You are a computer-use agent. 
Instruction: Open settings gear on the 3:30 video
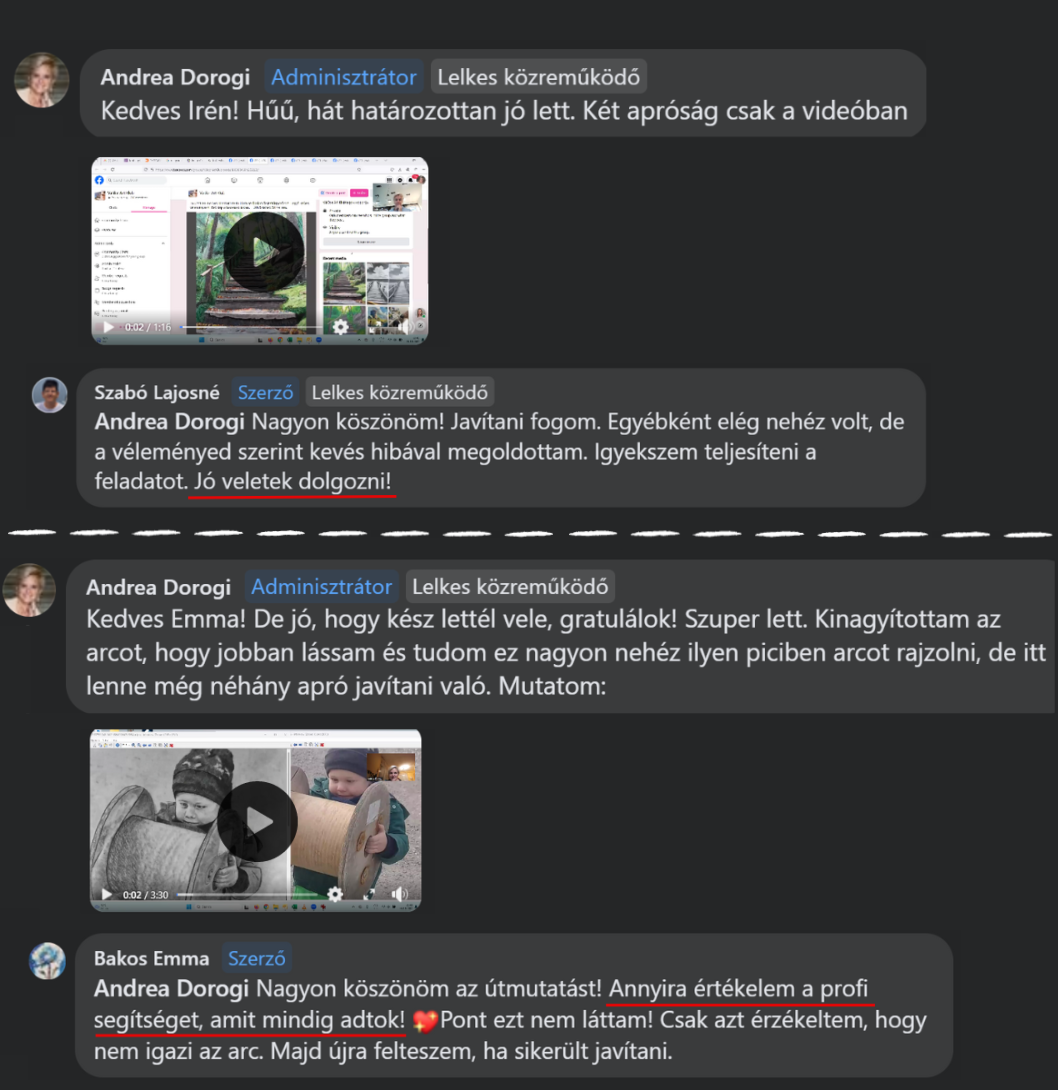tap(335, 894)
